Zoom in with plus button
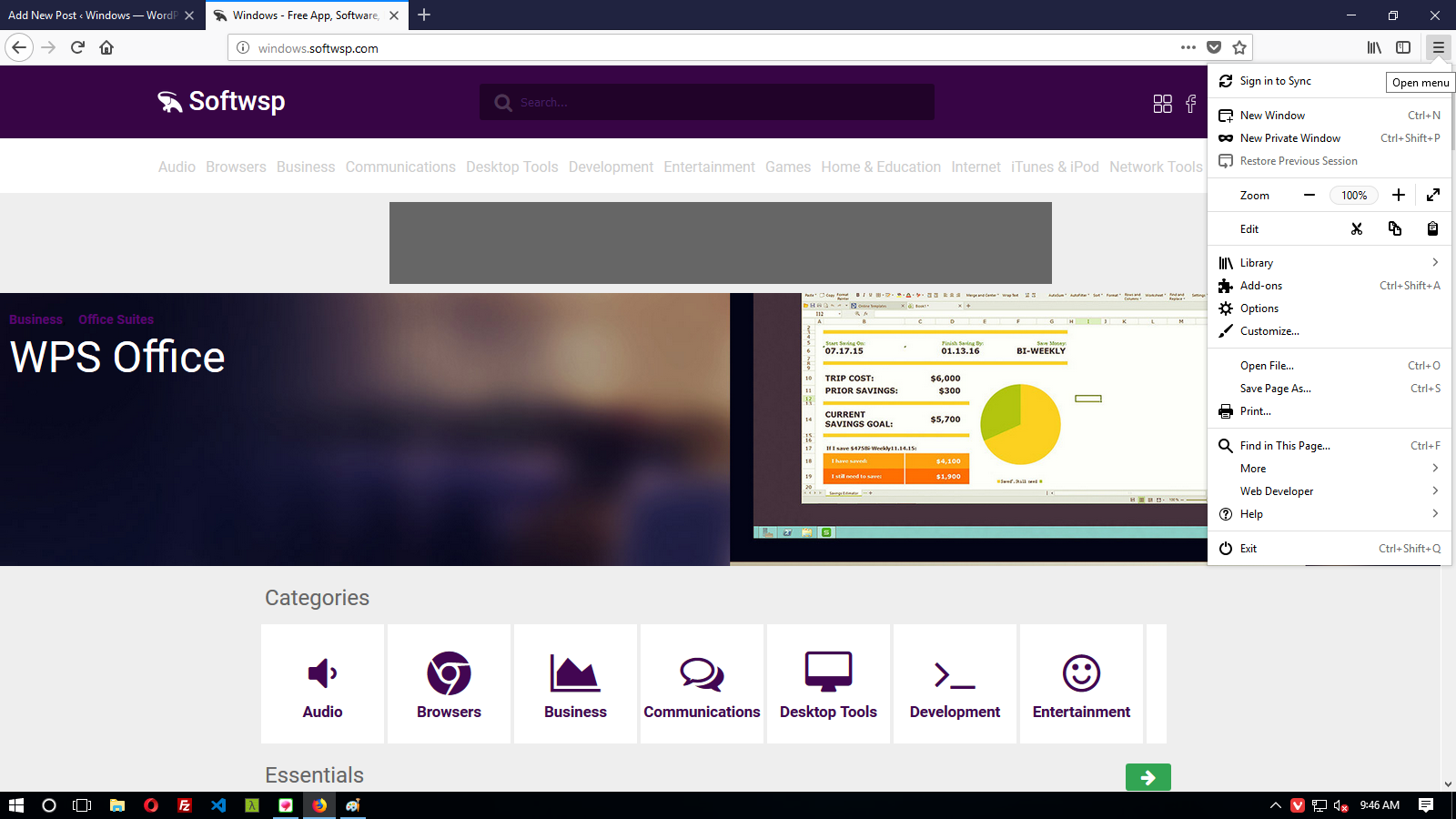1456x819 pixels. point(1399,195)
